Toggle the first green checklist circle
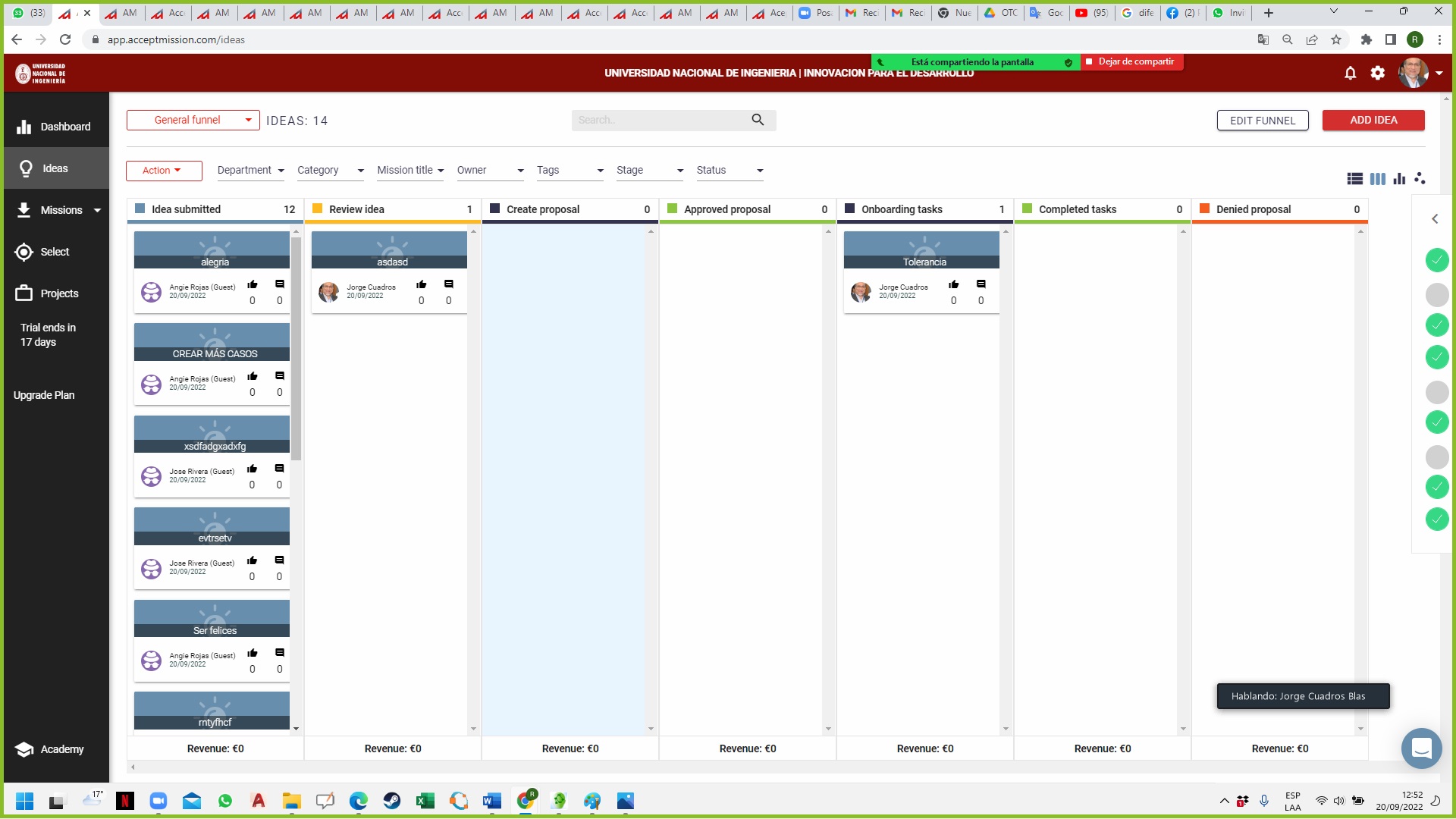The width and height of the screenshot is (1456, 819). pos(1436,260)
